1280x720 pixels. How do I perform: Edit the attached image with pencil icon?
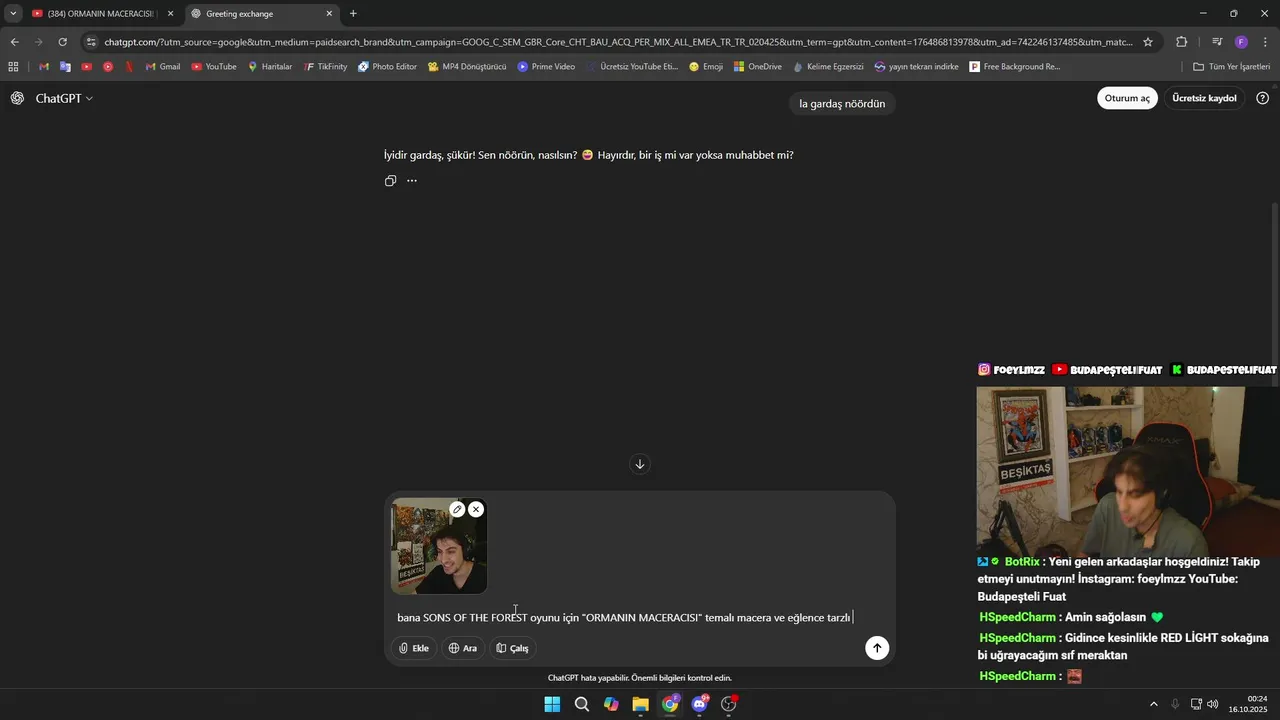457,509
